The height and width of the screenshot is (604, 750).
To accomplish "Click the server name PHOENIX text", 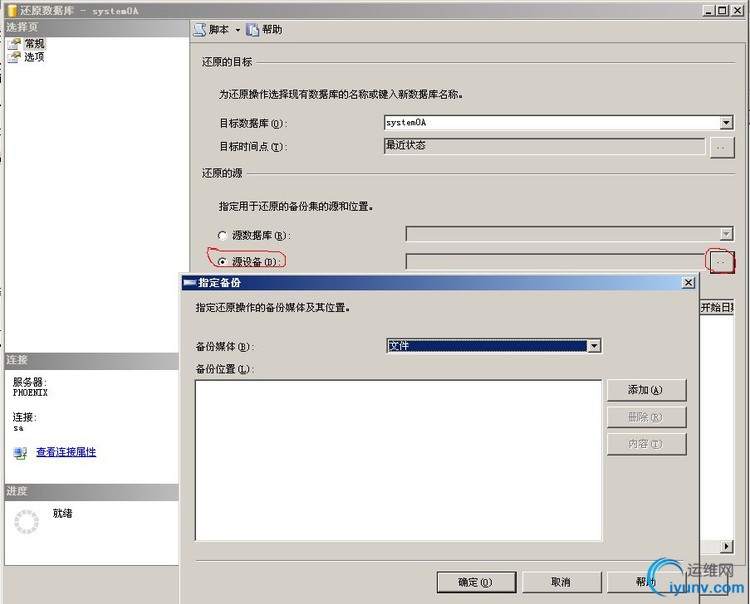I will pyautogui.click(x=30, y=393).
